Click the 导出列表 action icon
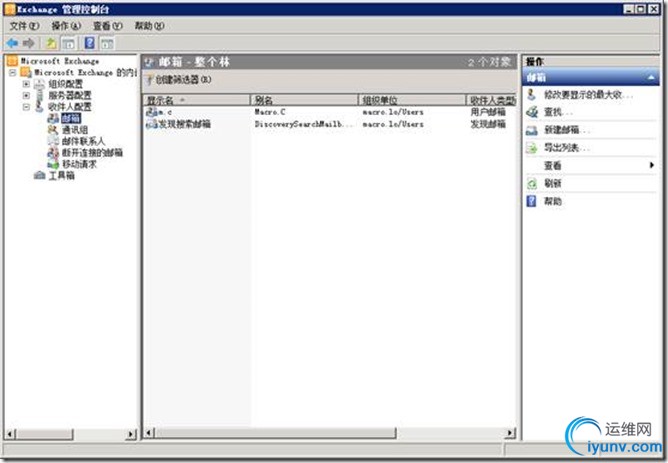 pyautogui.click(x=532, y=148)
